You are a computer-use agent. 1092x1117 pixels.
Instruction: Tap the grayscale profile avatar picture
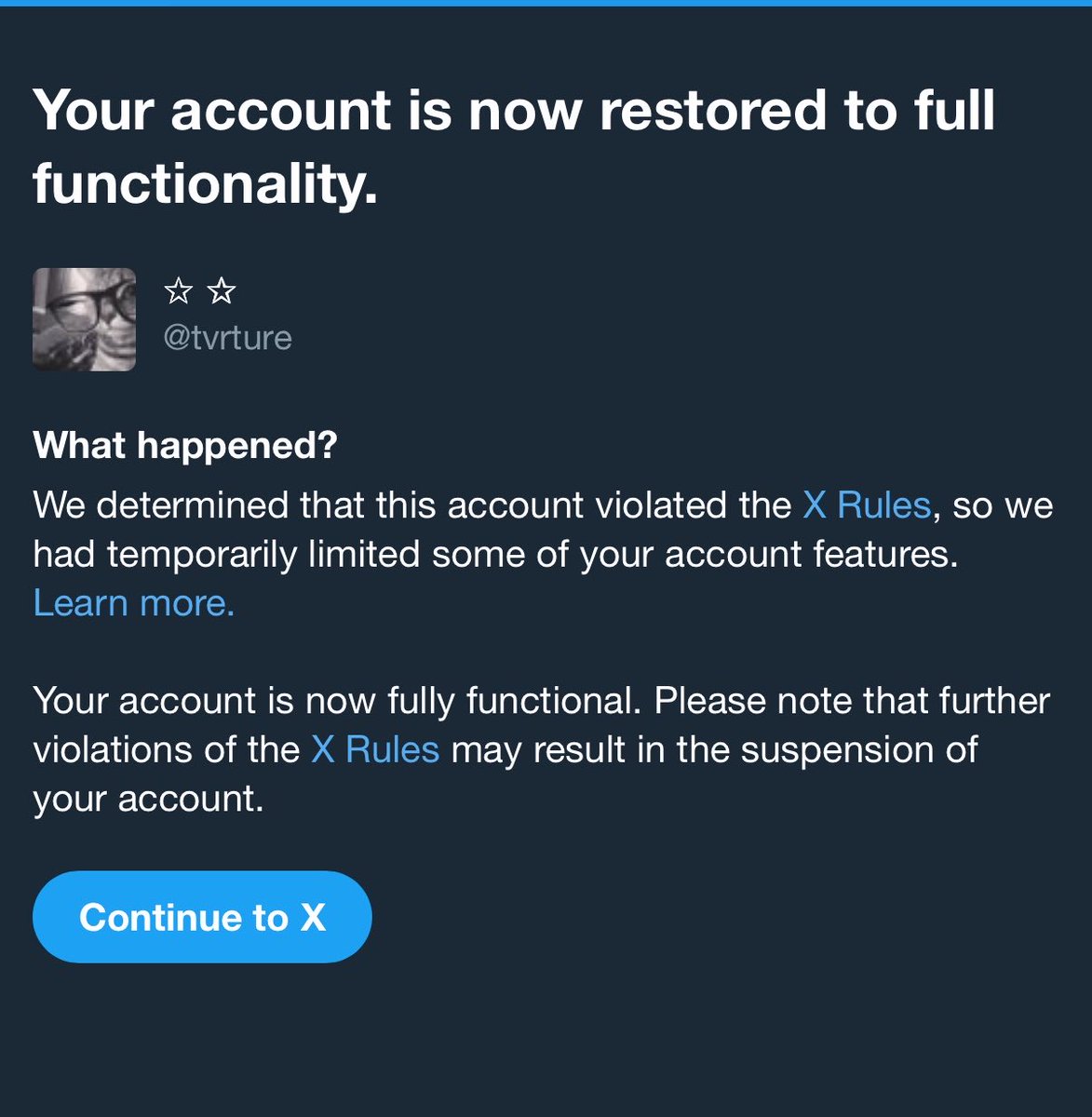click(85, 319)
